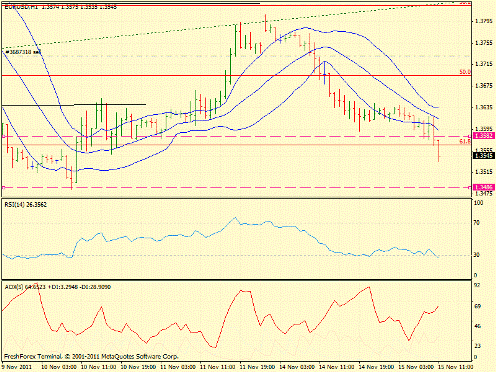Click the 61.8 Fibonacci level label
Image resolution: width=496 pixels, height=372 pixels.
pos(465,141)
